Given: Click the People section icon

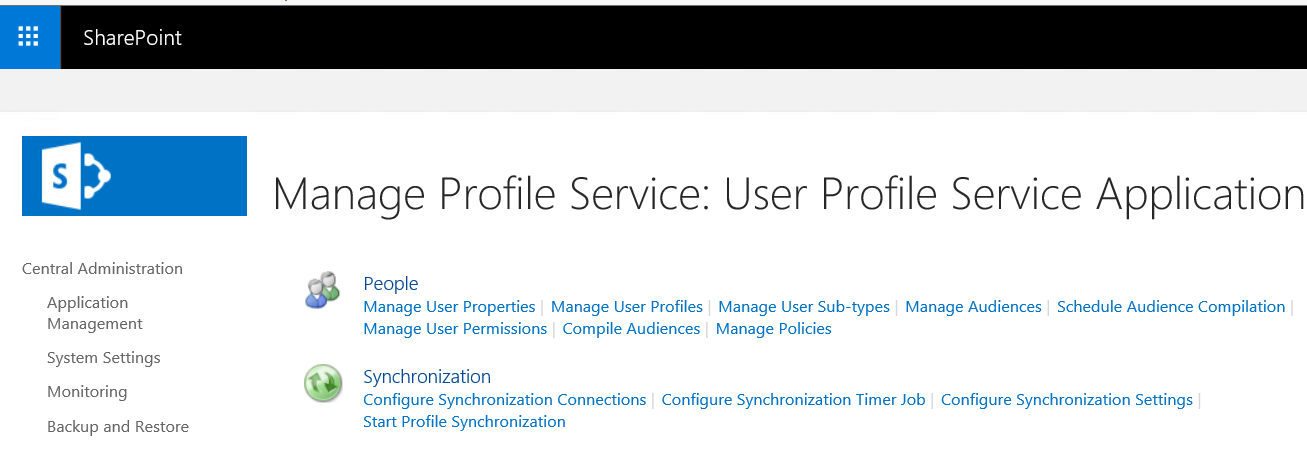Looking at the screenshot, I should point(323,290).
